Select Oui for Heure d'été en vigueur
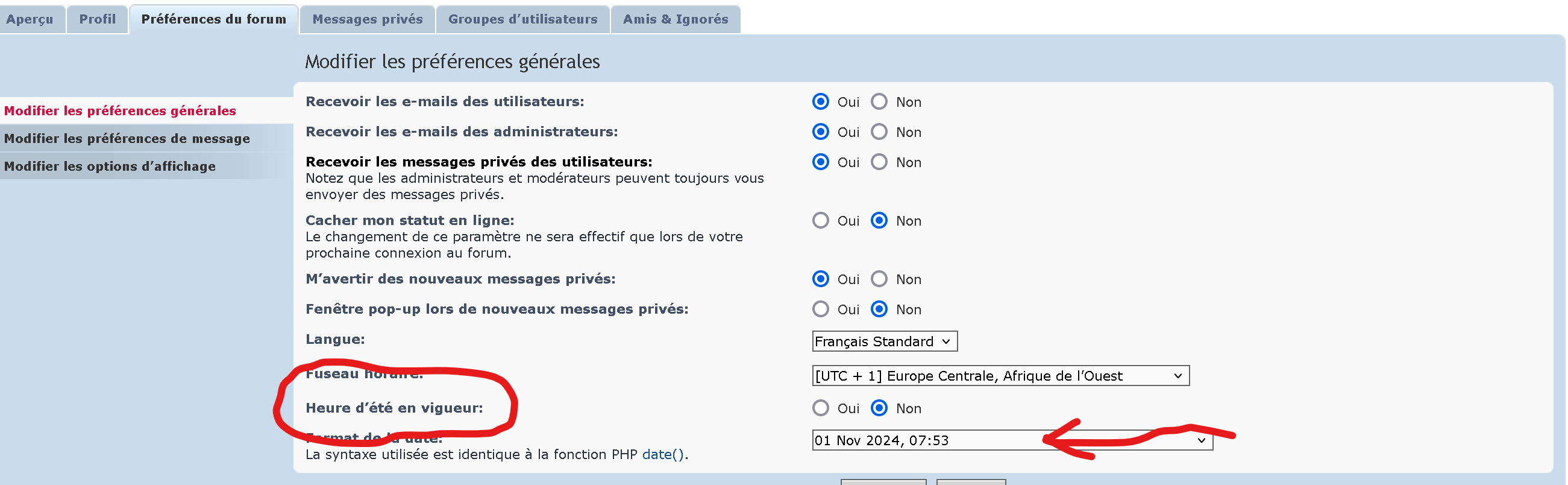 tap(821, 408)
